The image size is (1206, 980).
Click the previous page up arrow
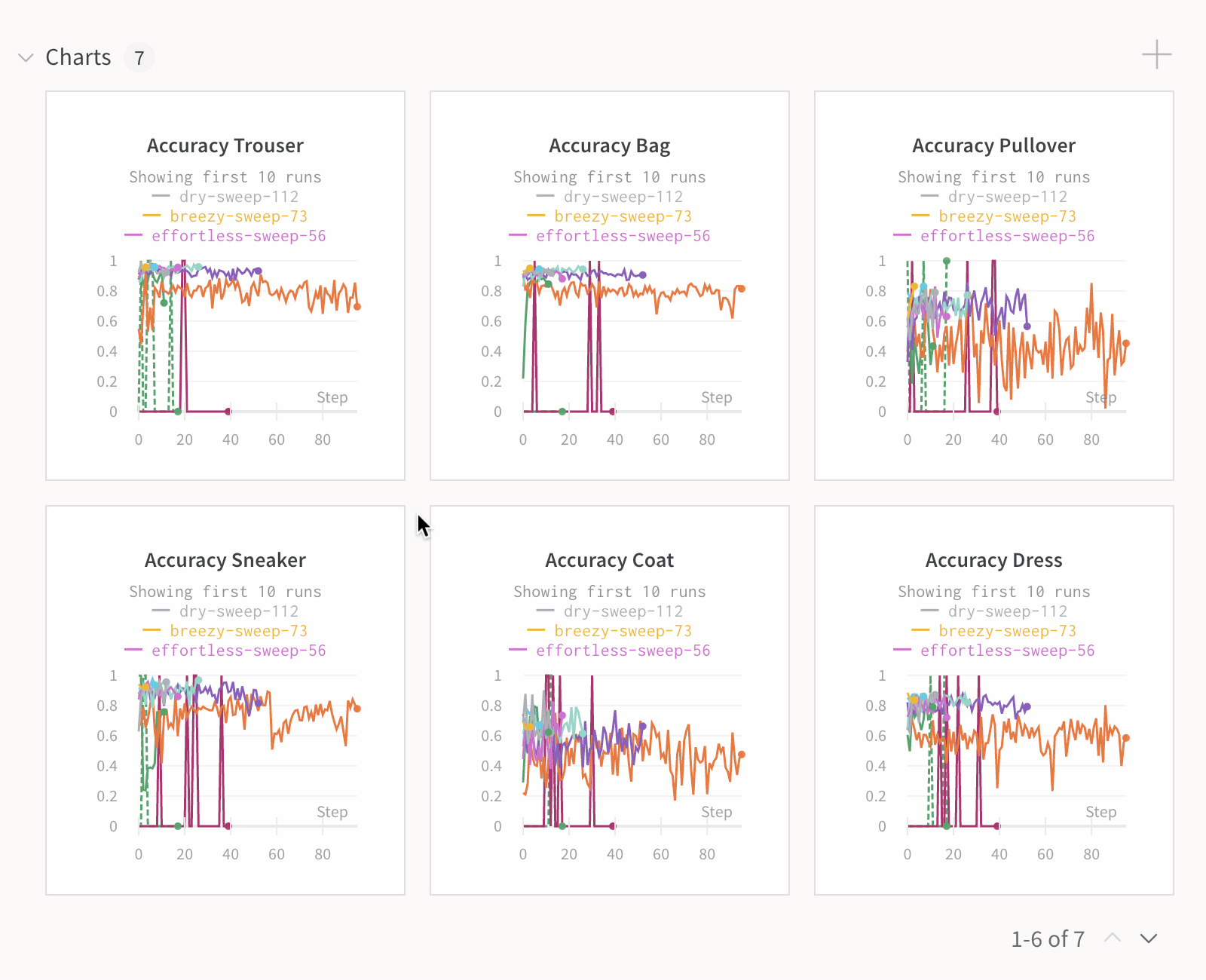pyautogui.click(x=1113, y=939)
